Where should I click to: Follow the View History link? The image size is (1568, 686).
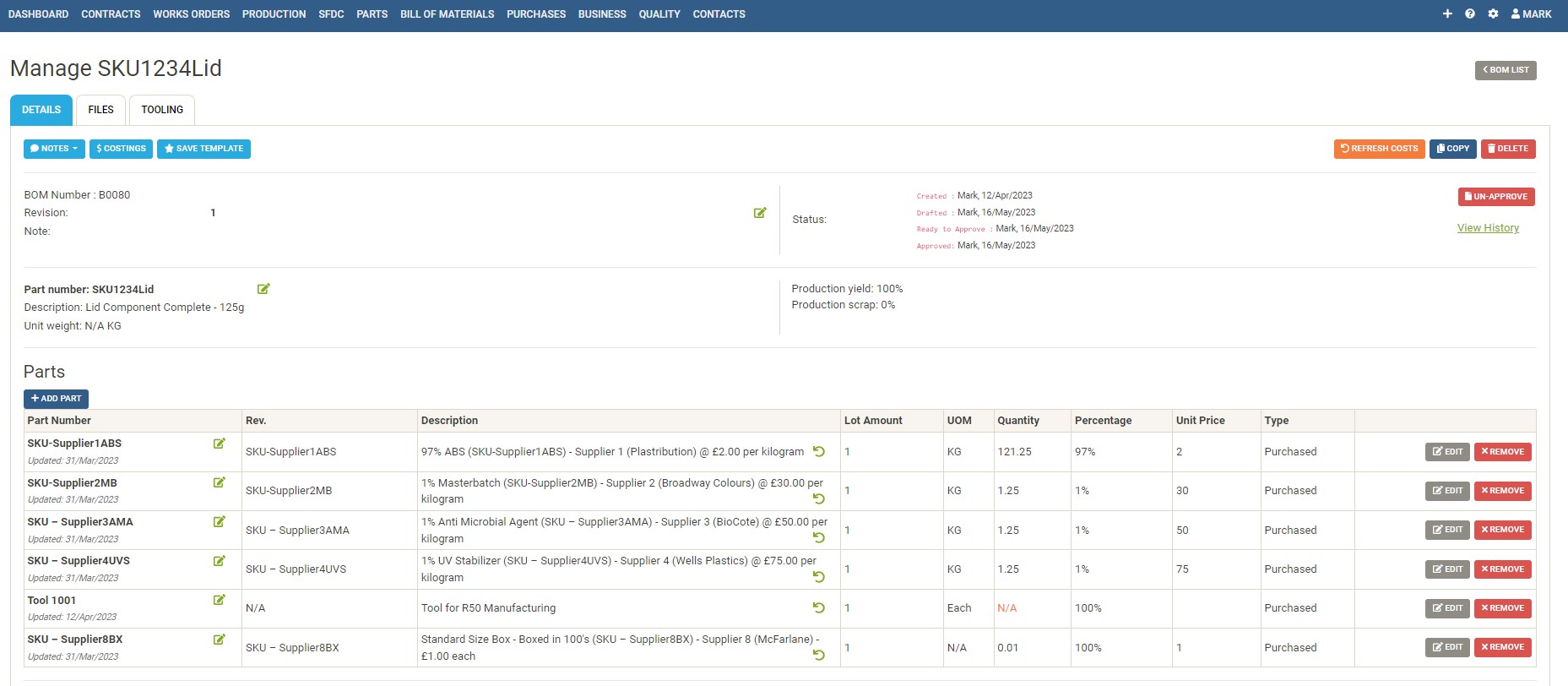tap(1488, 228)
